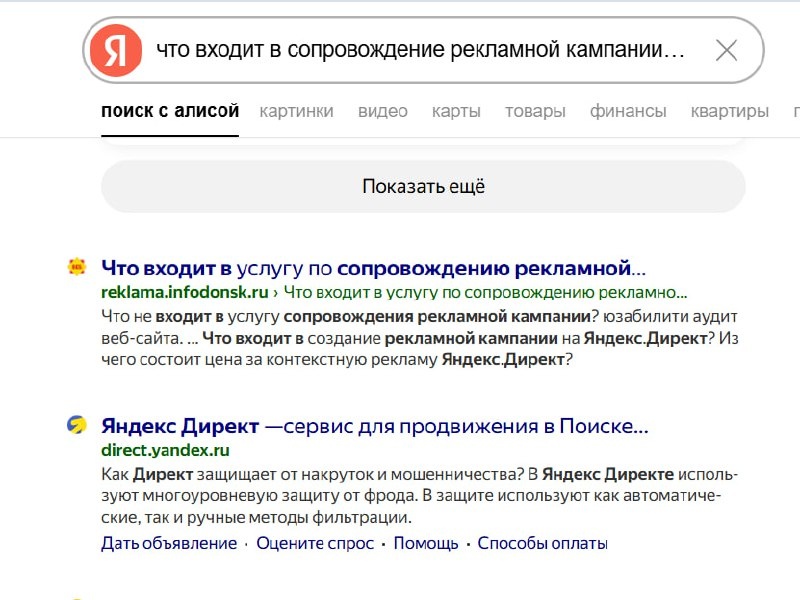Switch to the 'финансы' tab
The image size is (800, 600).
tap(628, 111)
